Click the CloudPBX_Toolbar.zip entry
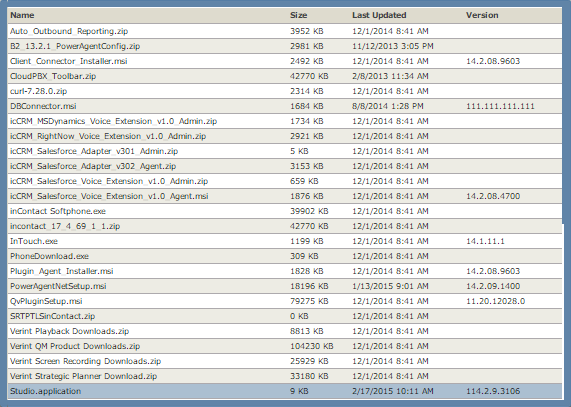571x407 pixels. (x=53, y=76)
